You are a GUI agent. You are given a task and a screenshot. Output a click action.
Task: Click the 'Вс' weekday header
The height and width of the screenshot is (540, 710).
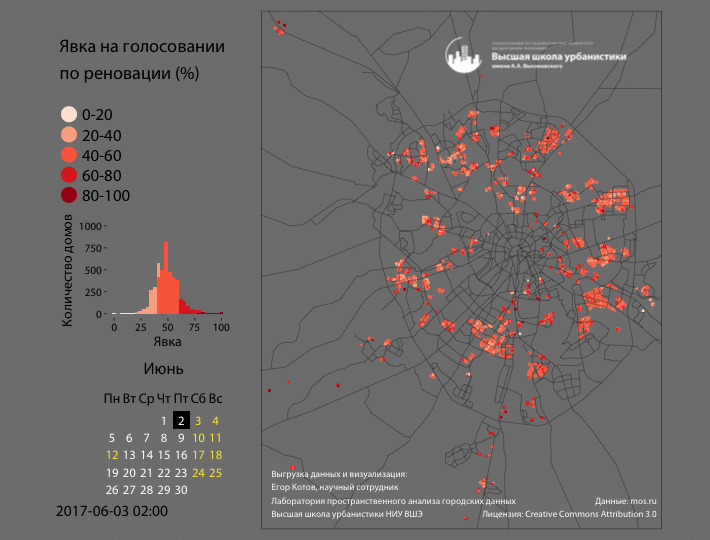pos(216,398)
